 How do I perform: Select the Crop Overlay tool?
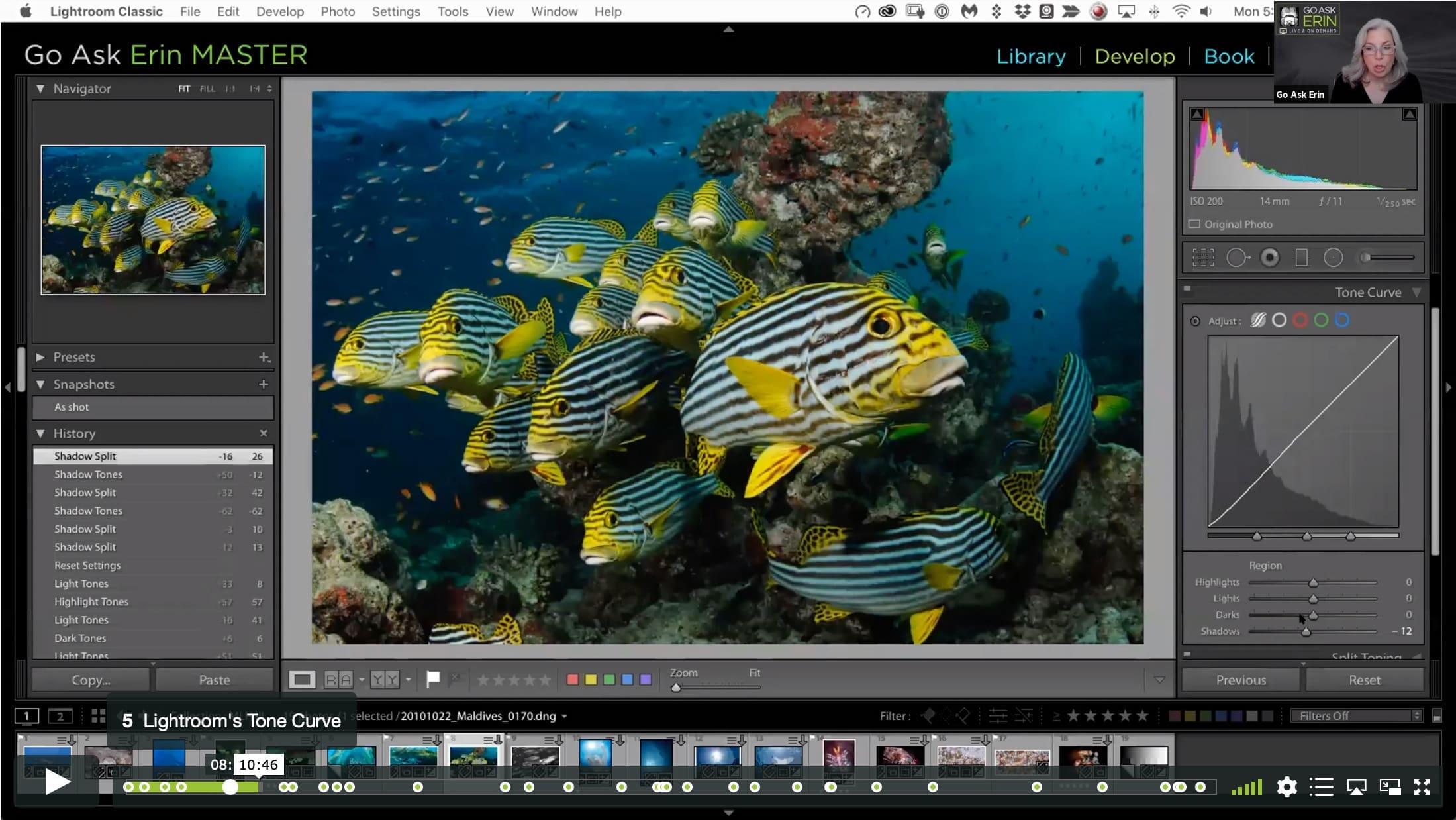click(x=1203, y=258)
